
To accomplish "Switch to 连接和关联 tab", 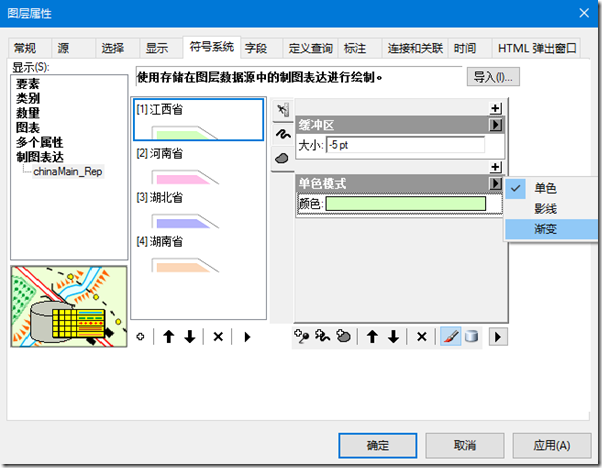I will [x=415, y=48].
